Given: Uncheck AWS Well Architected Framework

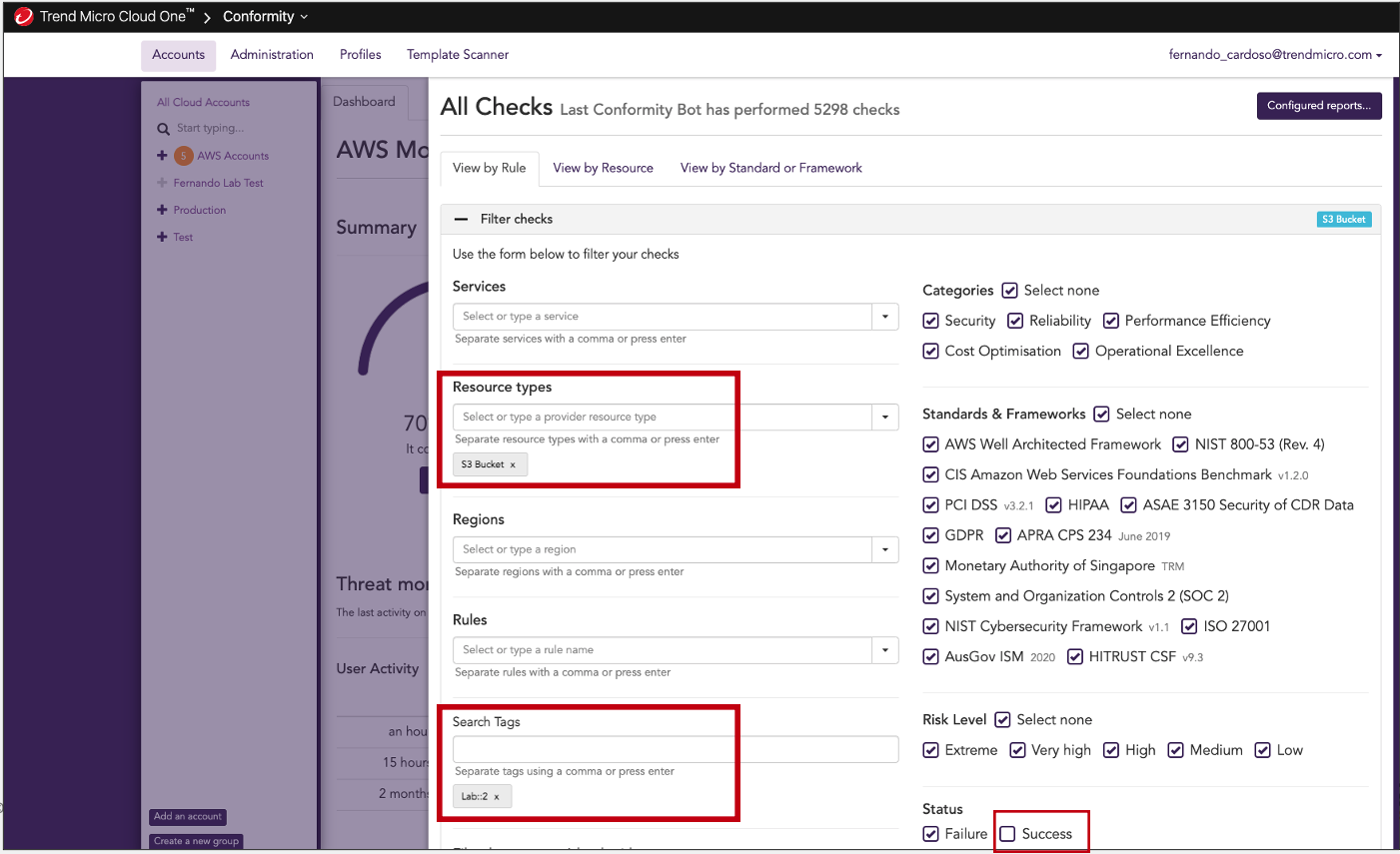Looking at the screenshot, I should tap(931, 444).
